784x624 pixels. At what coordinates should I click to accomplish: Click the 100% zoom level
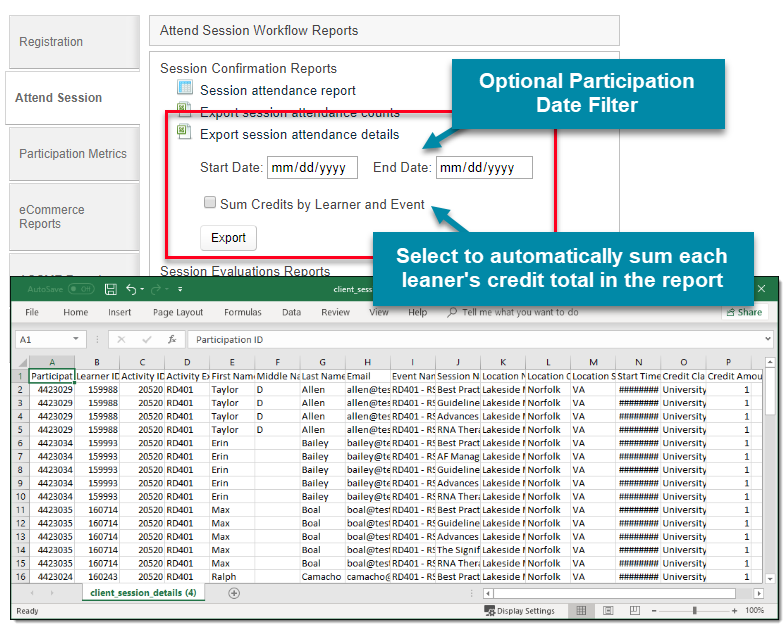pos(754,610)
